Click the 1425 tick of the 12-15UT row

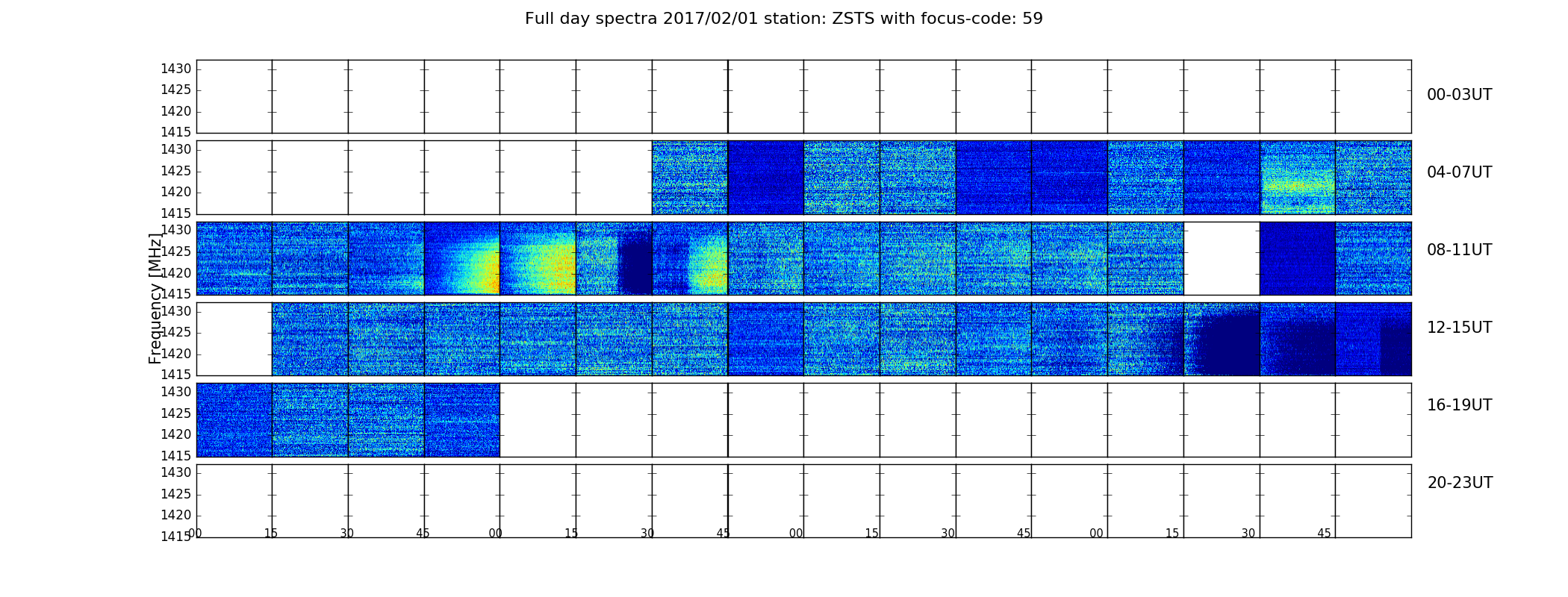[176, 333]
